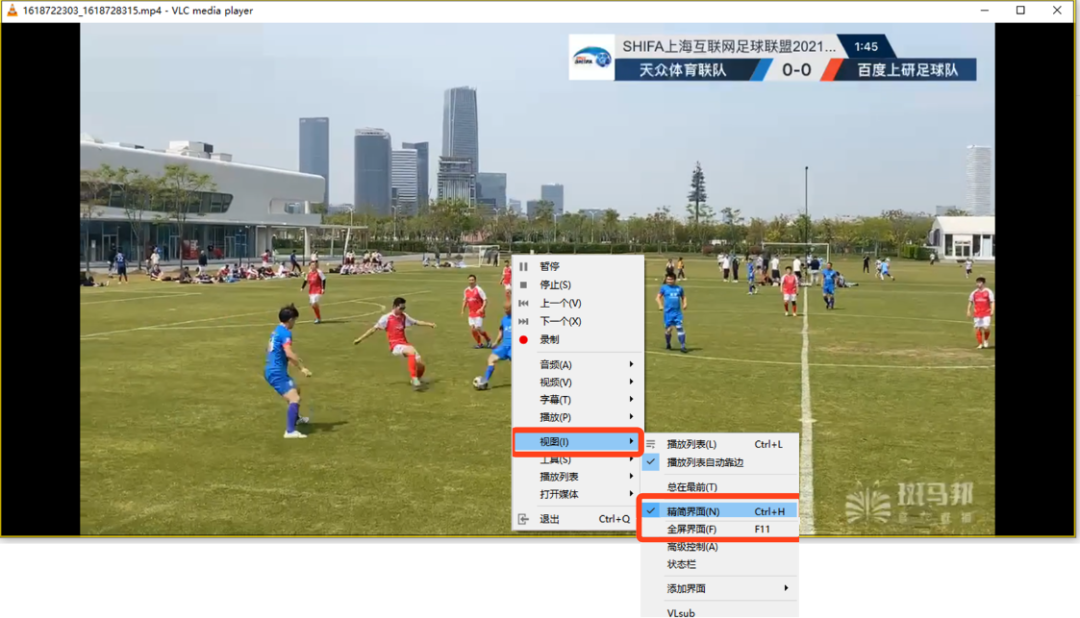Expand the 字幕(T) submenu

point(579,400)
